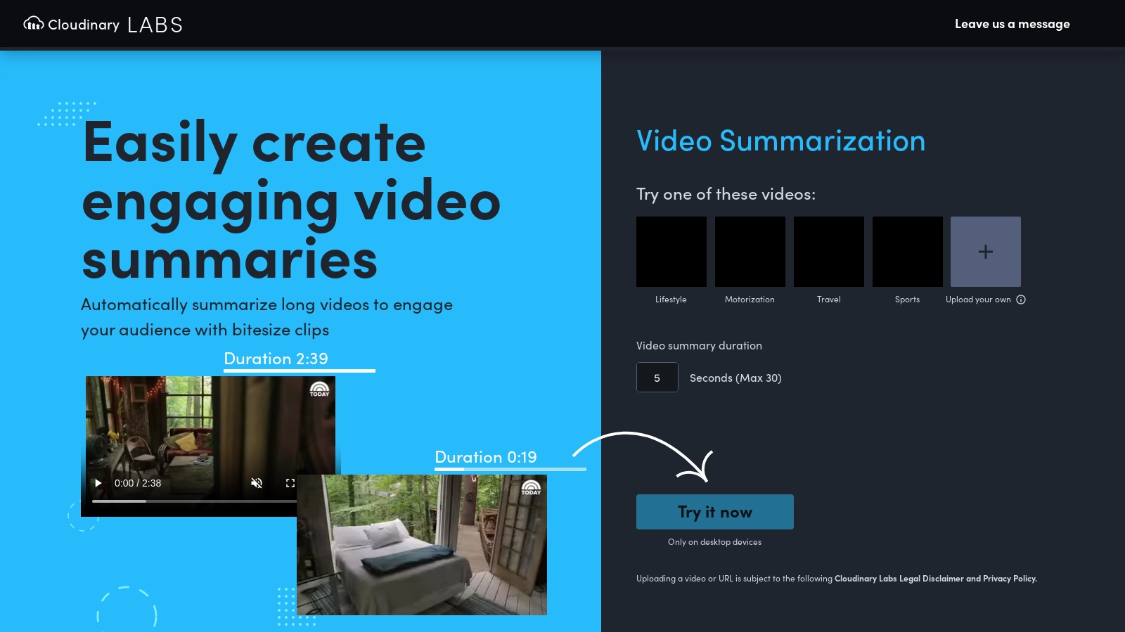Choose the Motorization sample video
1125x632 pixels.
click(749, 251)
